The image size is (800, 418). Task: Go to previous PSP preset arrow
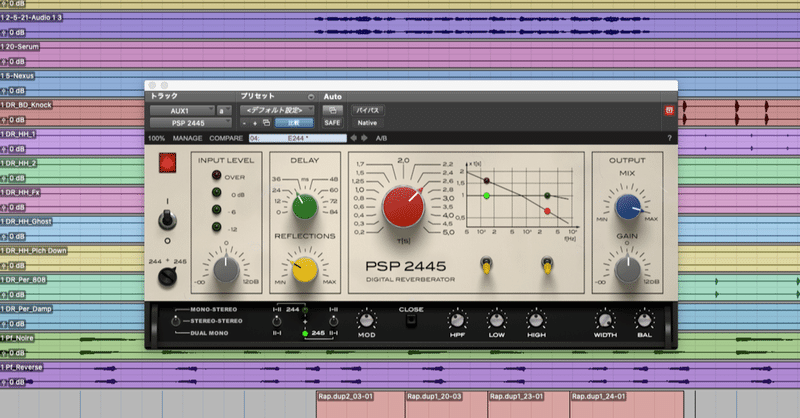[354, 138]
